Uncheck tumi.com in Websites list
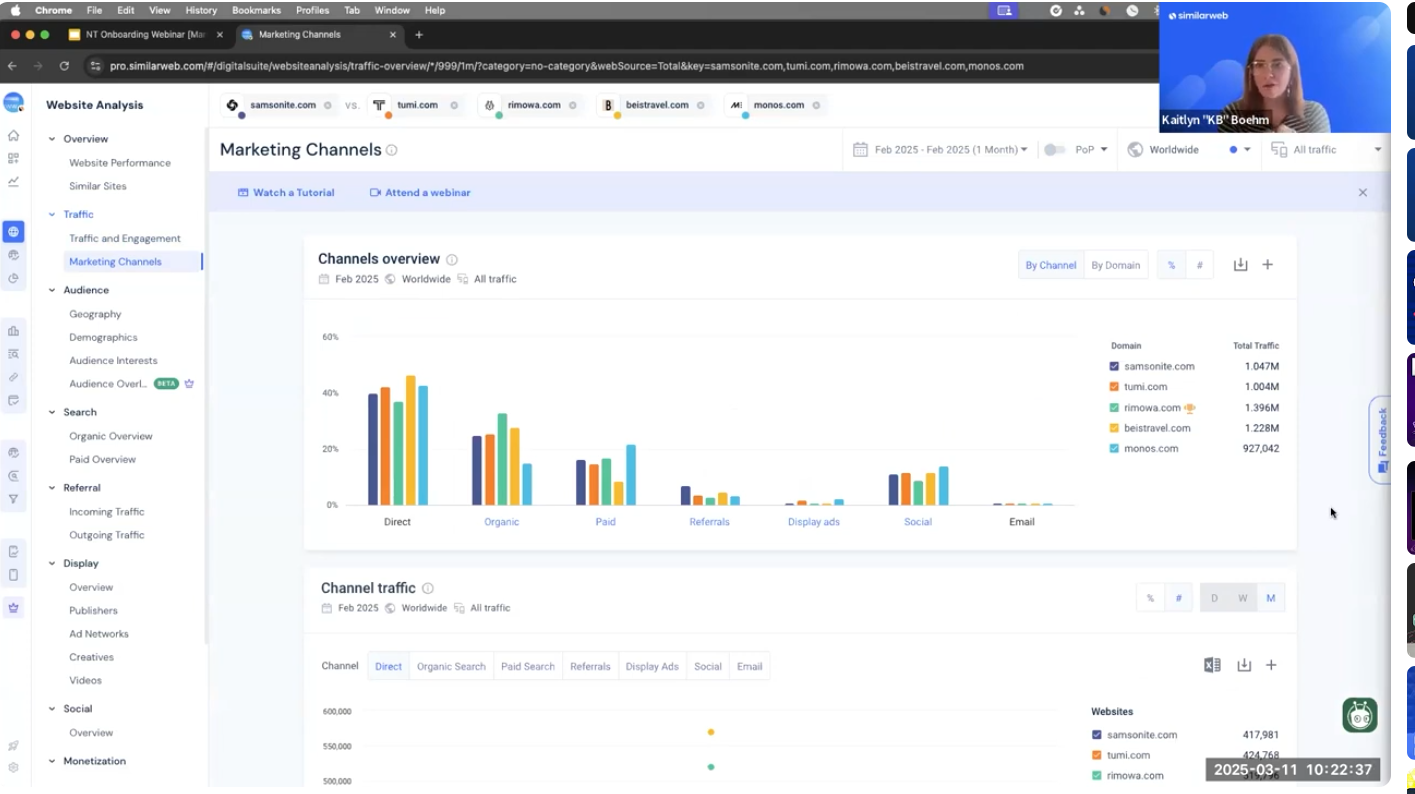This screenshot has height=794, width=1415. tap(1097, 755)
